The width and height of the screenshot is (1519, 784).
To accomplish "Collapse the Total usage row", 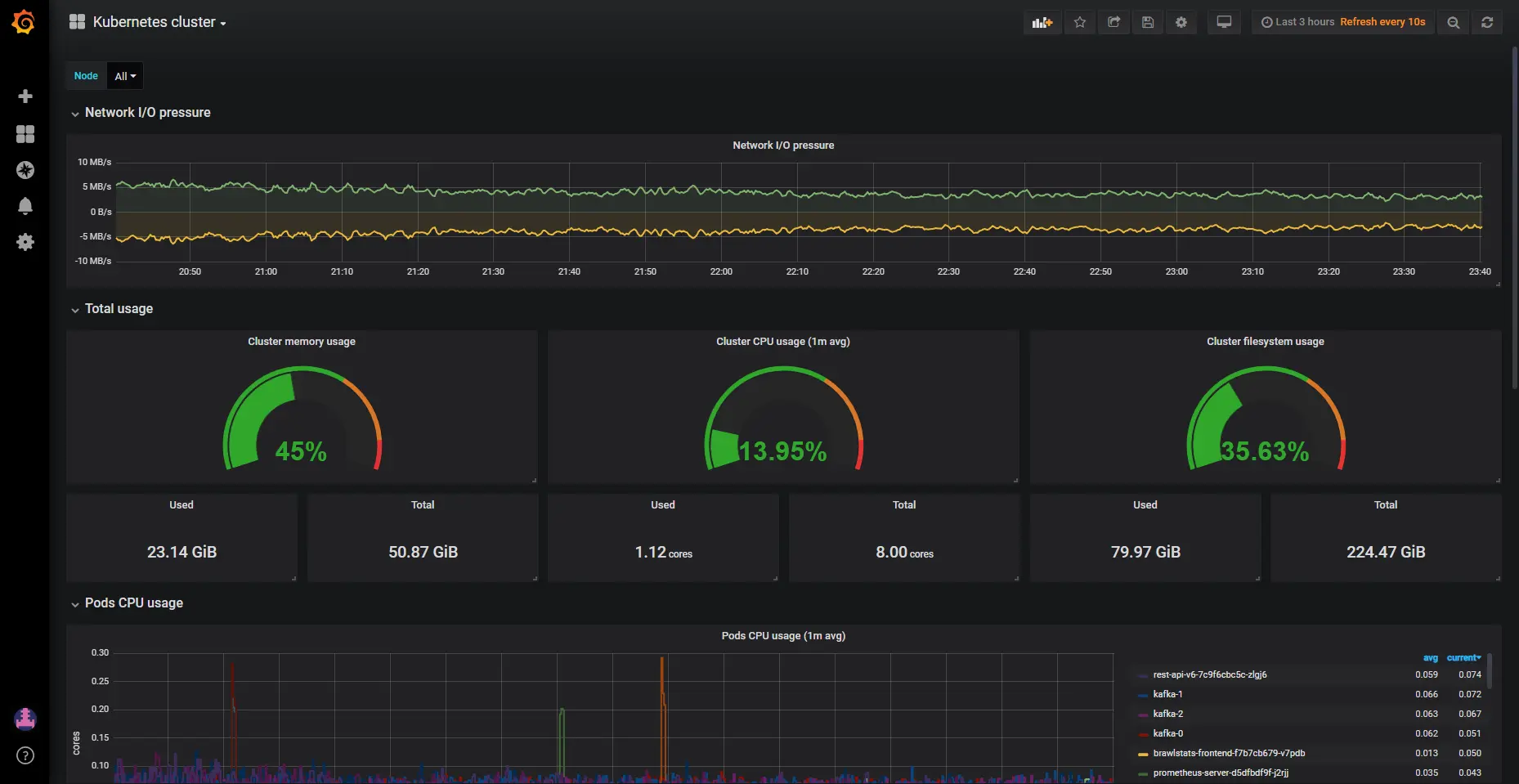I will [112, 309].
